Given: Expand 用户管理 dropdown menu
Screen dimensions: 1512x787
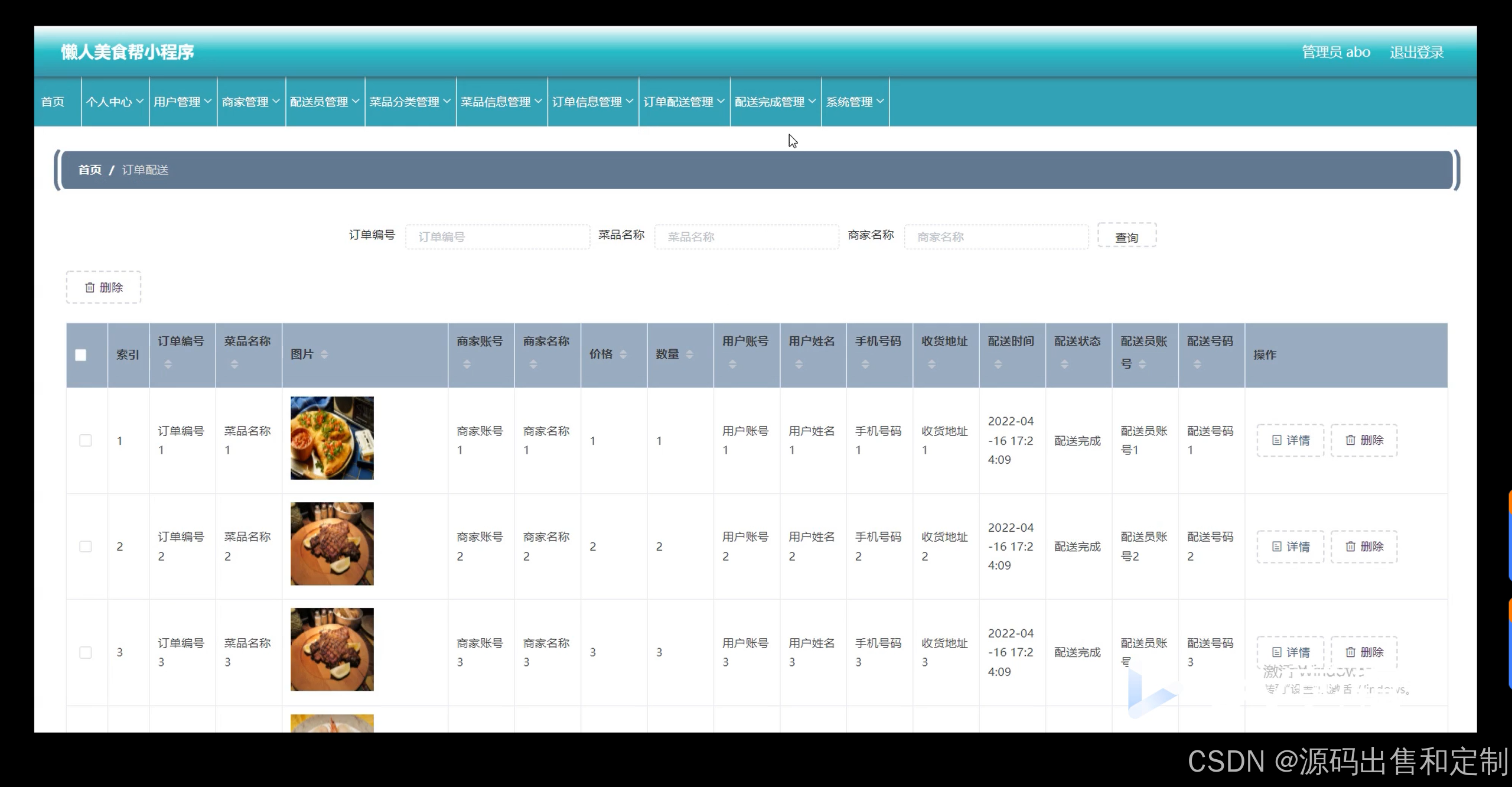Looking at the screenshot, I should pos(183,102).
